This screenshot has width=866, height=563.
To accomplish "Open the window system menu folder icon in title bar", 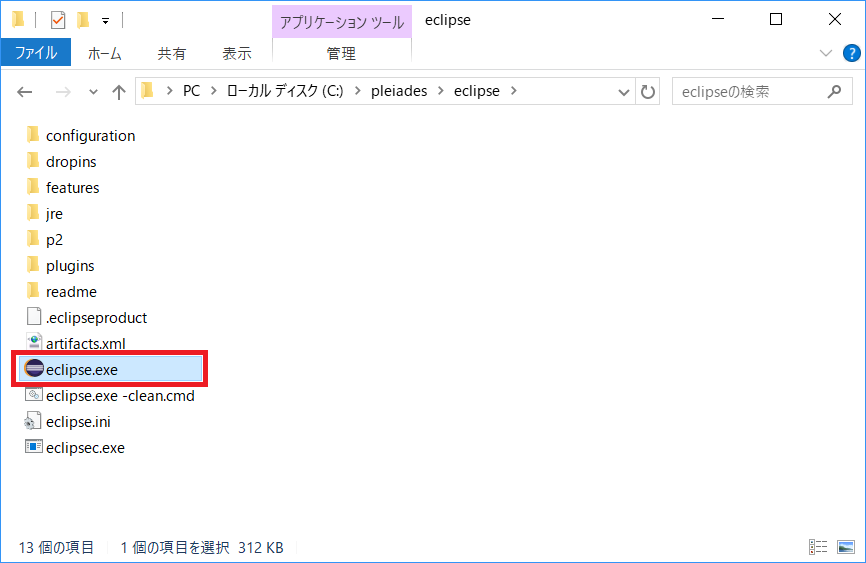I will tap(18, 20).
